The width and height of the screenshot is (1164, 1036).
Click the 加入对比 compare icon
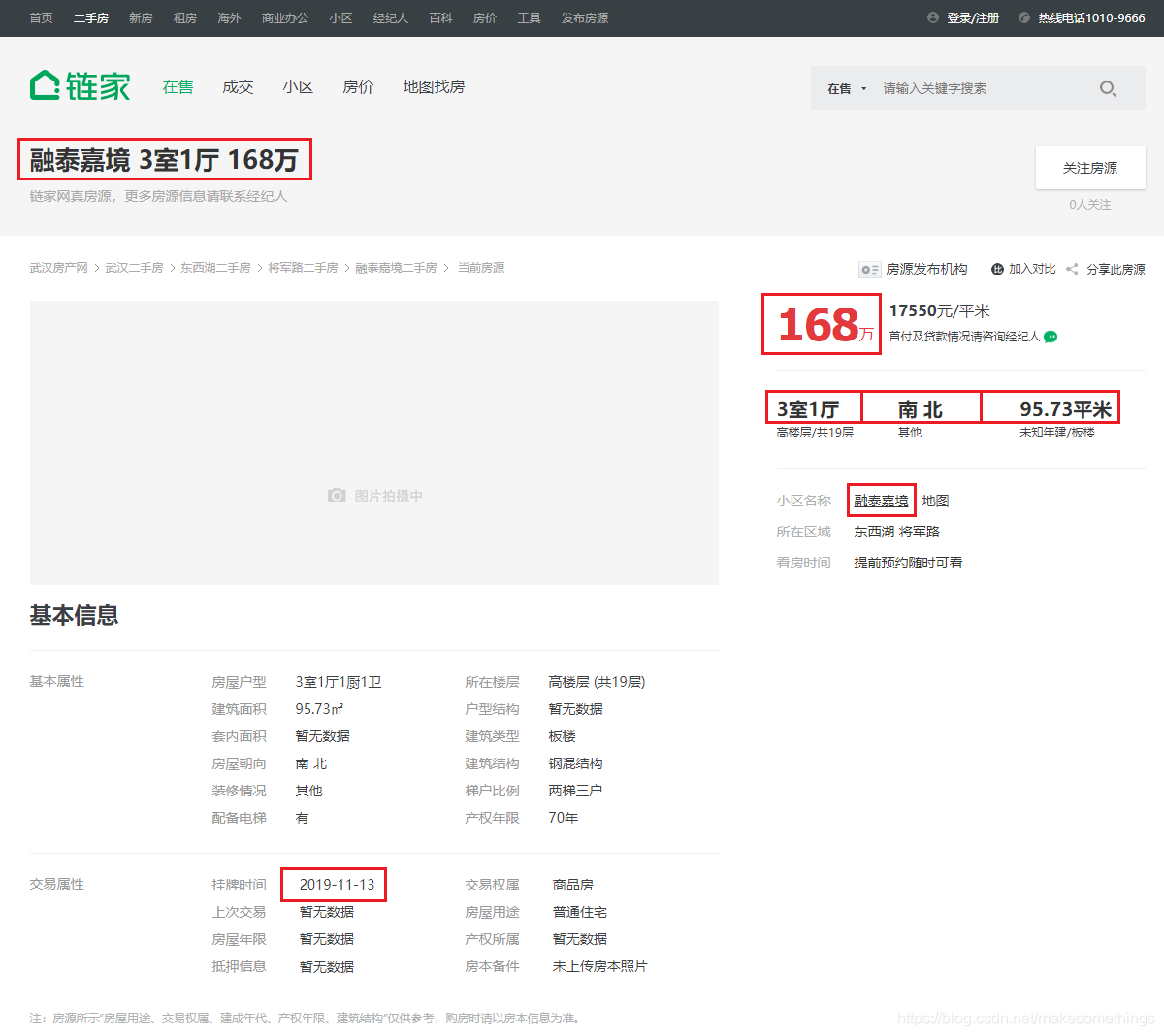point(997,269)
